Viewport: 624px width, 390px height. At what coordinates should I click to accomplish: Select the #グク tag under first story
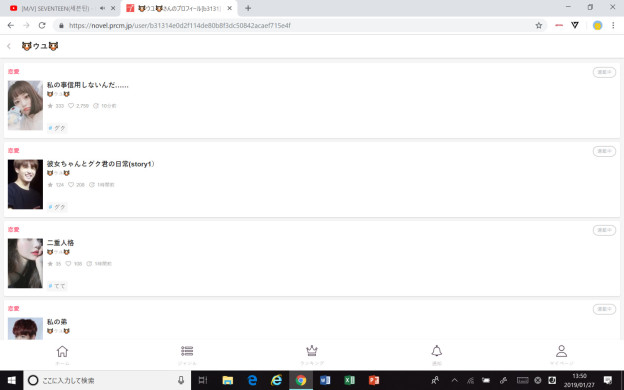click(x=57, y=128)
